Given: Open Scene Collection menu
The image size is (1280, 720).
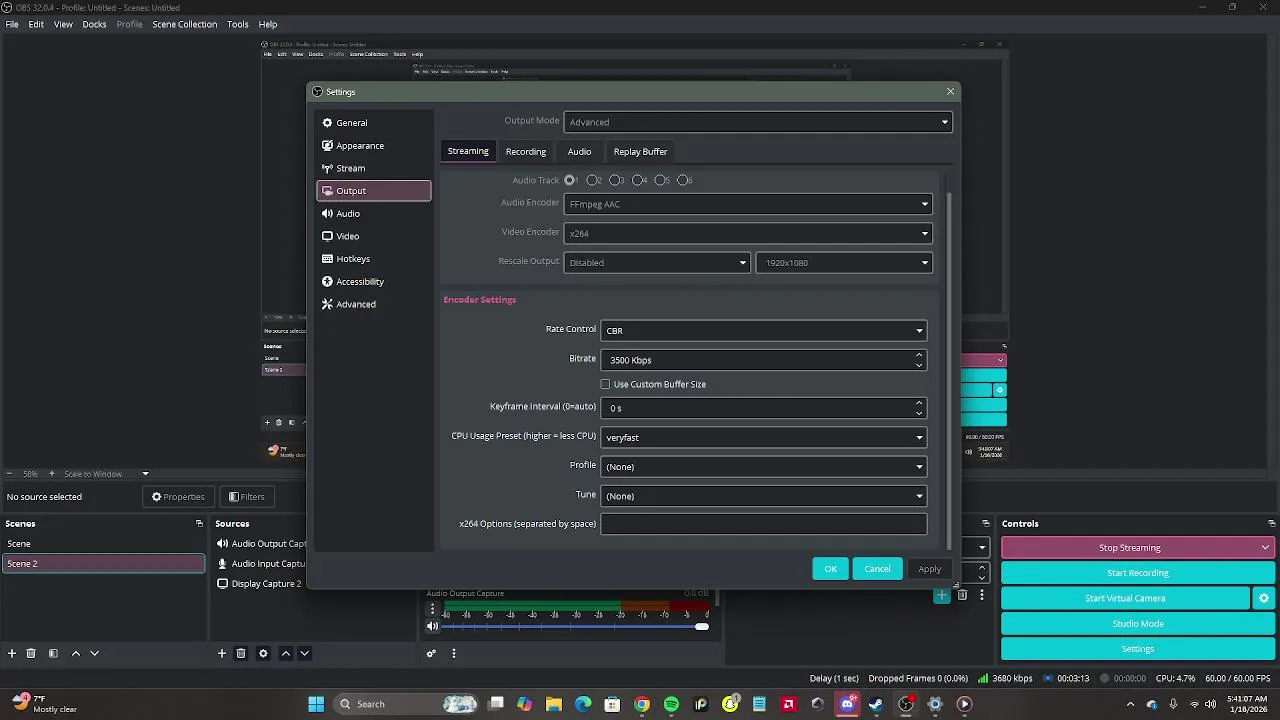Looking at the screenshot, I should 184,24.
